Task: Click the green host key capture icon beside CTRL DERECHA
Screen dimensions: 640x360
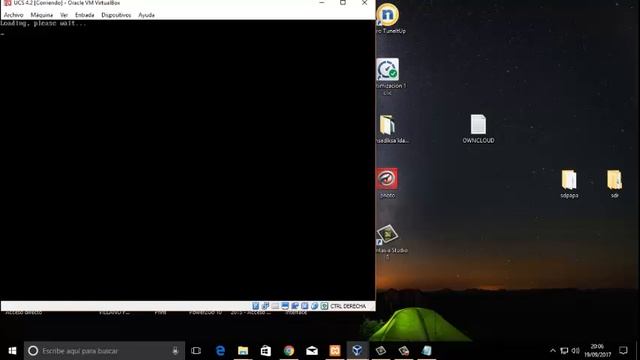Action: (324, 306)
